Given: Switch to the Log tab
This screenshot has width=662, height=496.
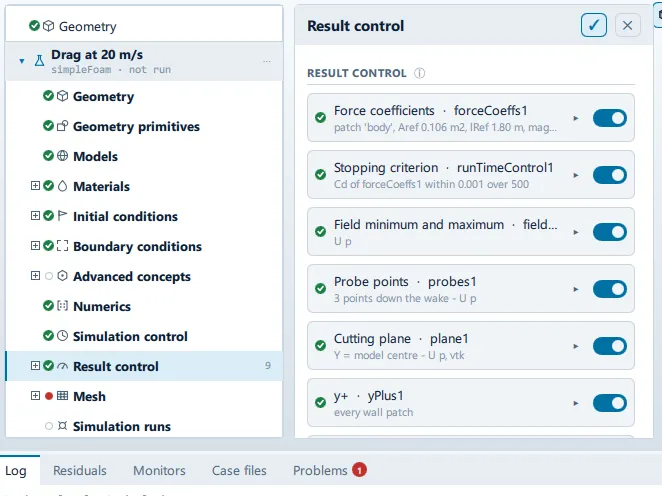Looking at the screenshot, I should [16, 470].
